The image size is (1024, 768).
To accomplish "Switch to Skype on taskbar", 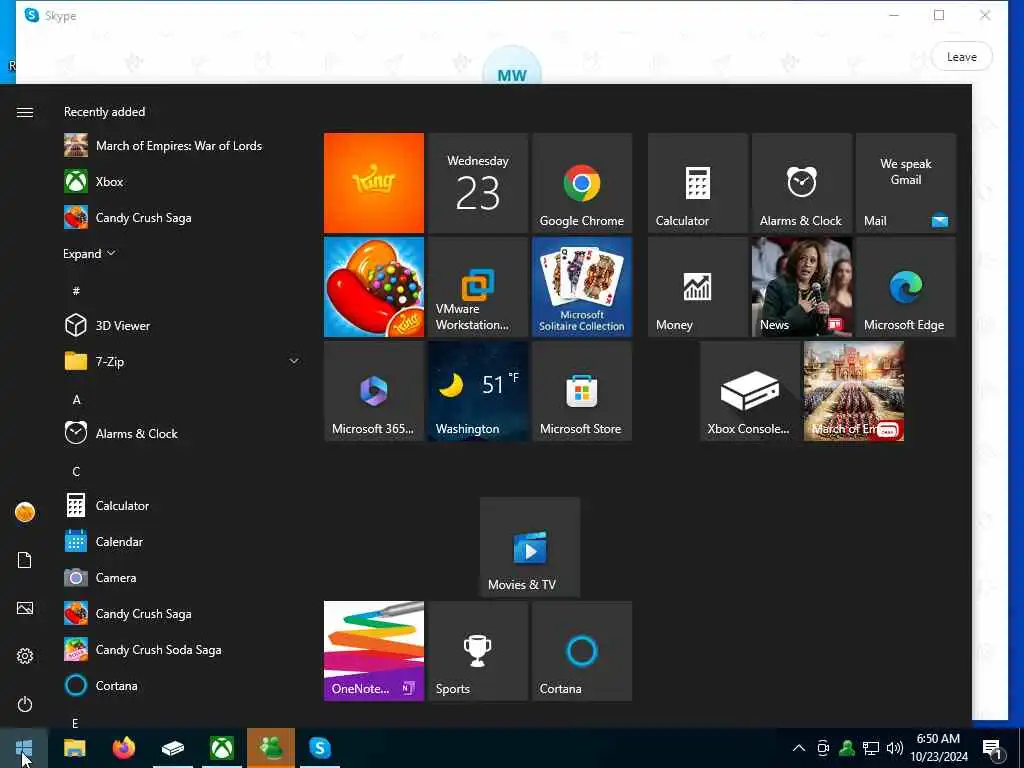I will coord(320,748).
